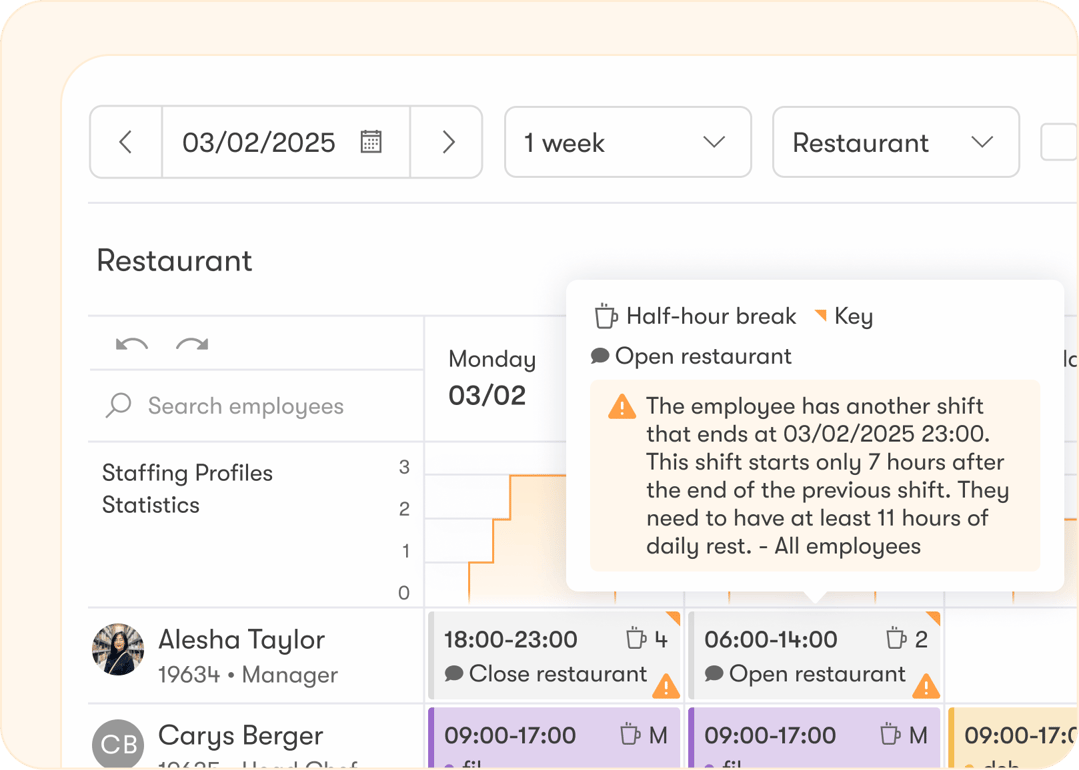Click Alesha's ID and role 19634 Manager
The height and width of the screenshot is (770, 1079).
(x=248, y=675)
